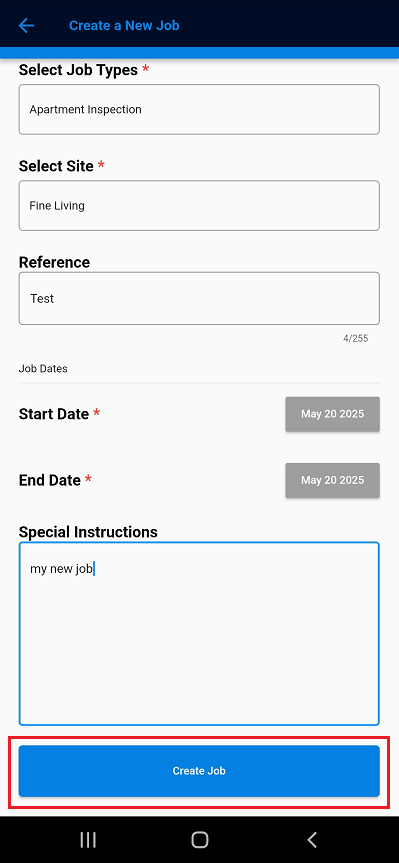The width and height of the screenshot is (399, 863).
Task: Tap the End Date label text
Action: (50, 480)
